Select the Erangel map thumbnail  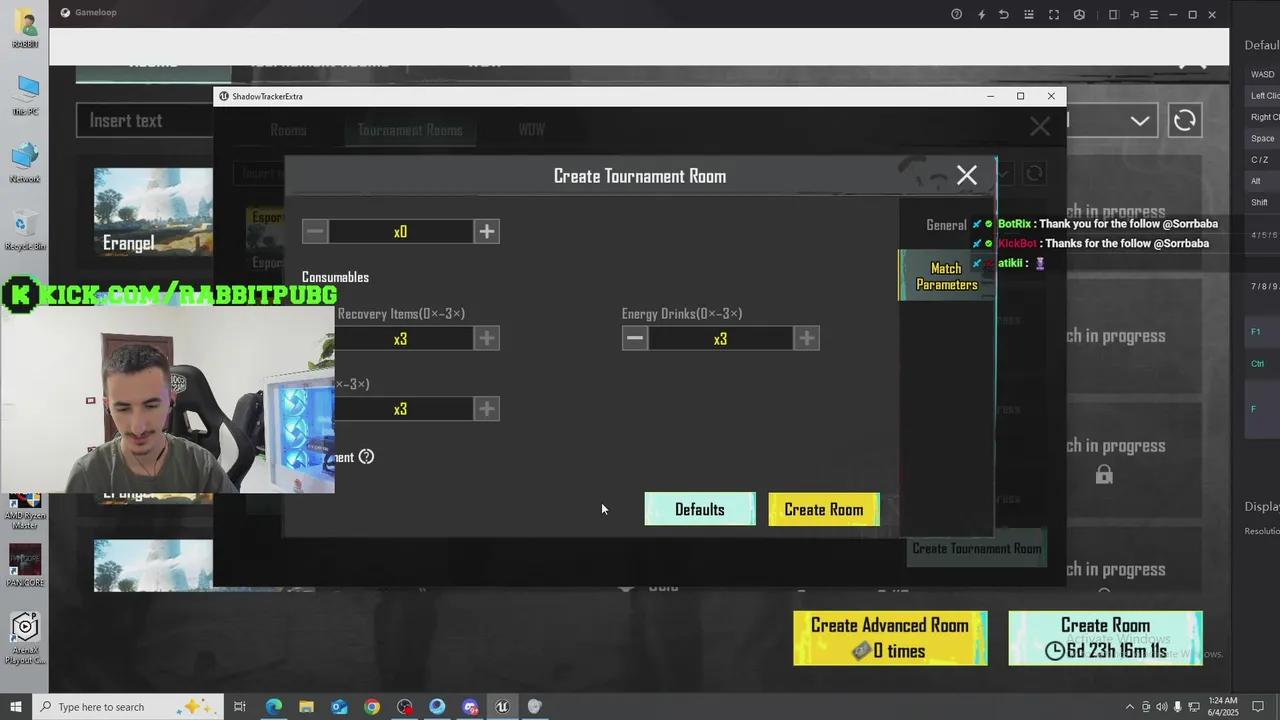coord(153,211)
